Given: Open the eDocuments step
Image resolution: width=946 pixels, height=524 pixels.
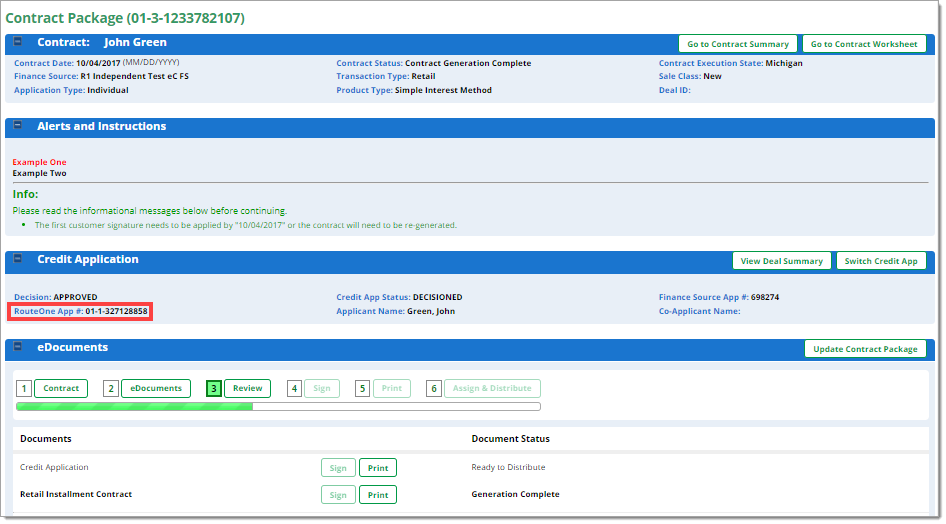Looking at the screenshot, I should click(156, 389).
